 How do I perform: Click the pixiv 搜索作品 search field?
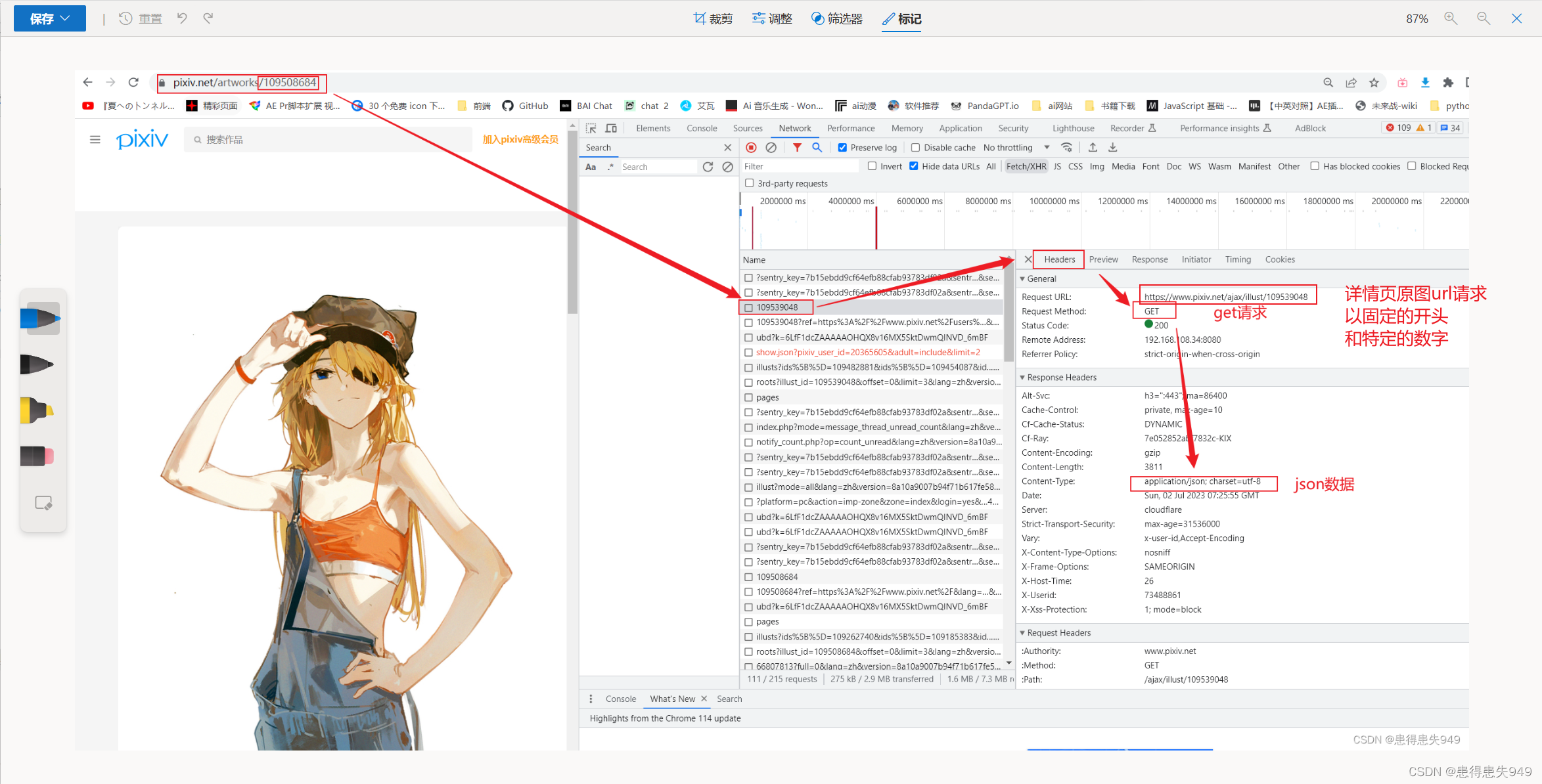click(x=329, y=139)
